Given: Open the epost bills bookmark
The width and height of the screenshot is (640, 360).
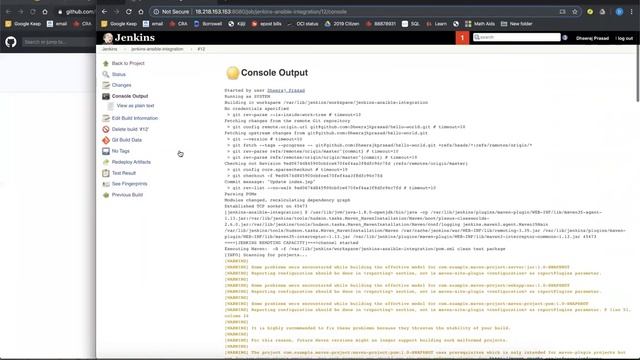Looking at the screenshot, I should point(267,24).
